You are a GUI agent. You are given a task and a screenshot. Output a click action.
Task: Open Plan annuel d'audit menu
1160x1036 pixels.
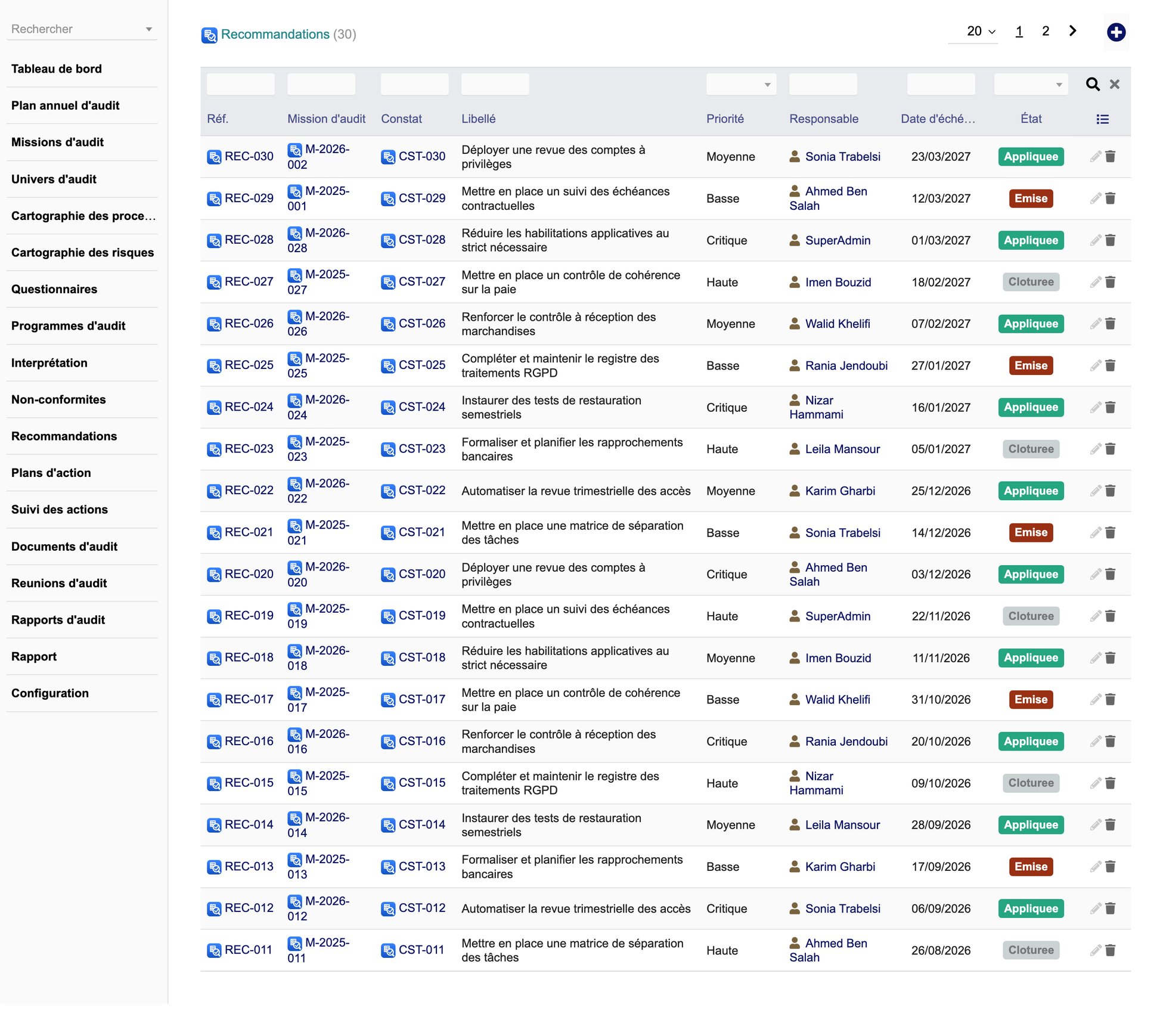pyautogui.click(x=66, y=106)
